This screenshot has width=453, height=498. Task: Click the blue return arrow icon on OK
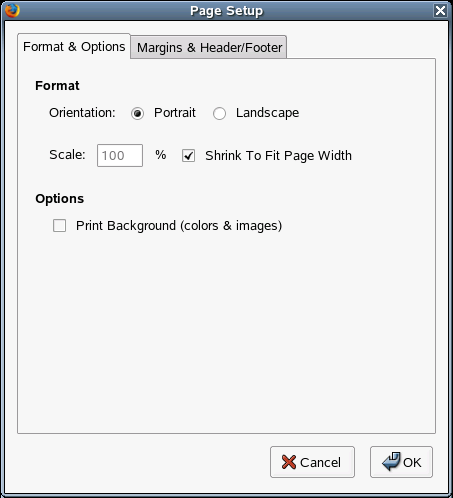click(x=391, y=461)
